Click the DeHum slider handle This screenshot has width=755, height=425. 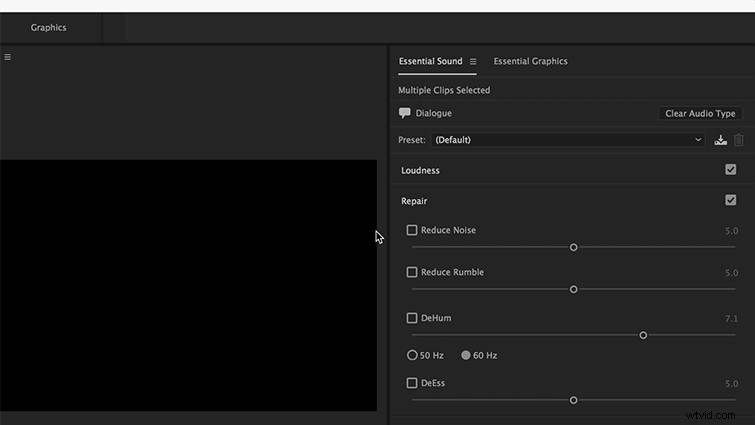(643, 335)
